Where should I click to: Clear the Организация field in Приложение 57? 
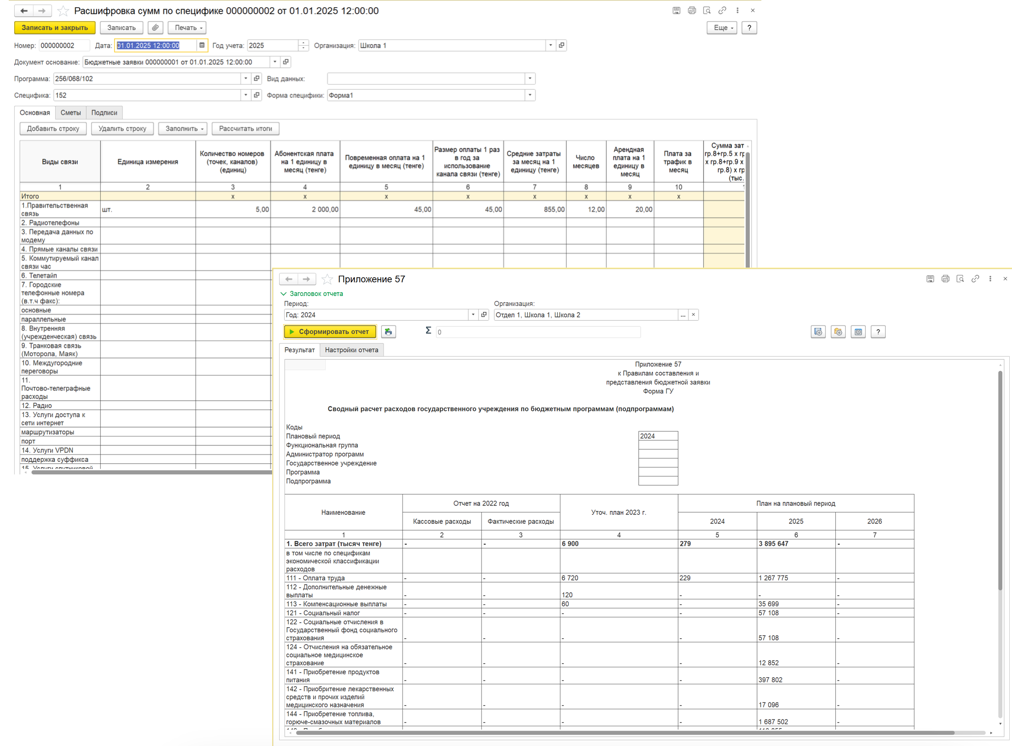693,315
